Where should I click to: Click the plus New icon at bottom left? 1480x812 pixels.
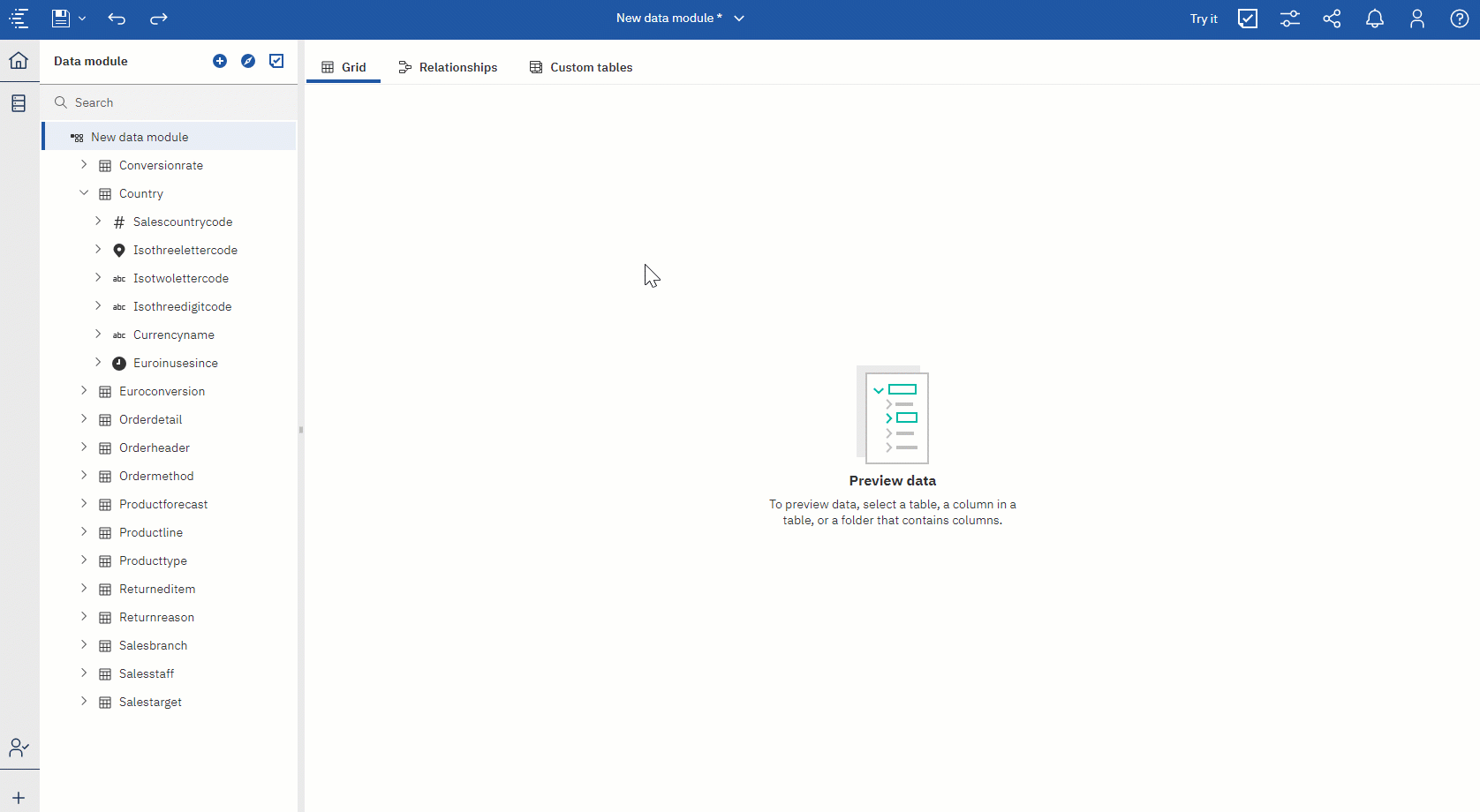click(19, 798)
